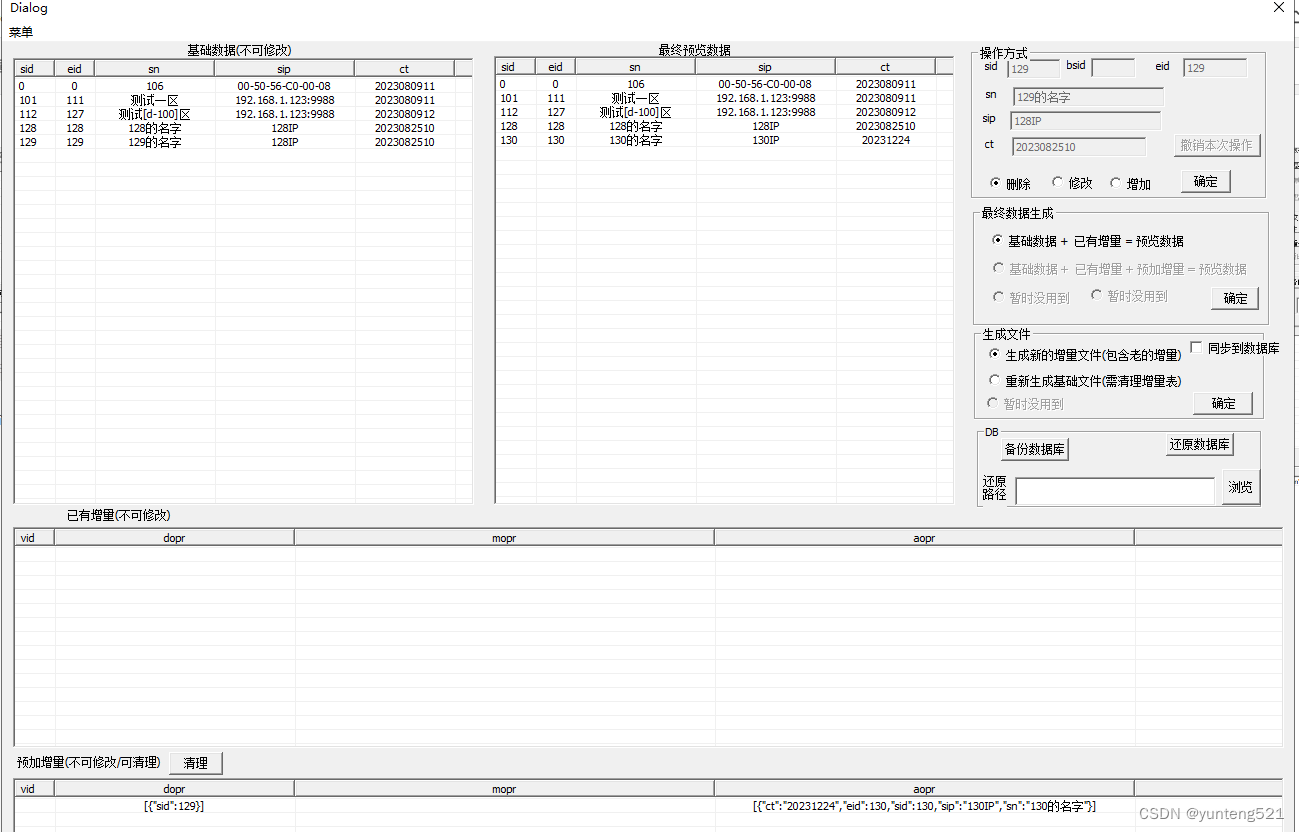Click the 还原数据库 button
This screenshot has height=832, width=1299.
[1200, 445]
